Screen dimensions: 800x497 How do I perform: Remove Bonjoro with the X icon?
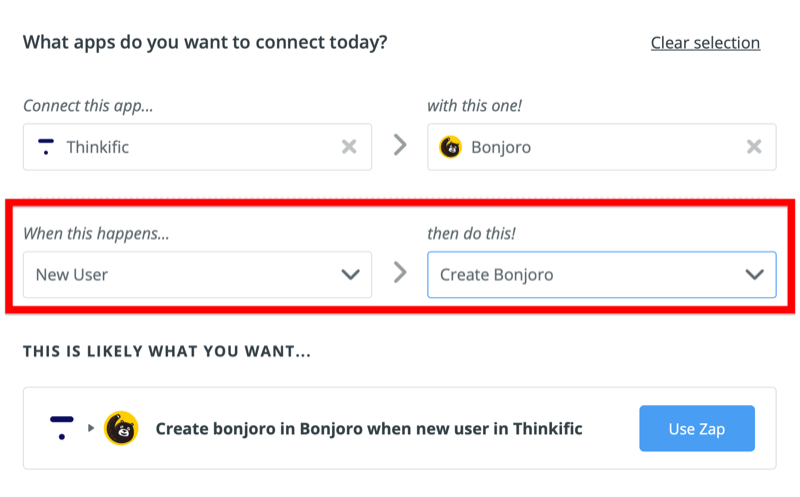[754, 147]
